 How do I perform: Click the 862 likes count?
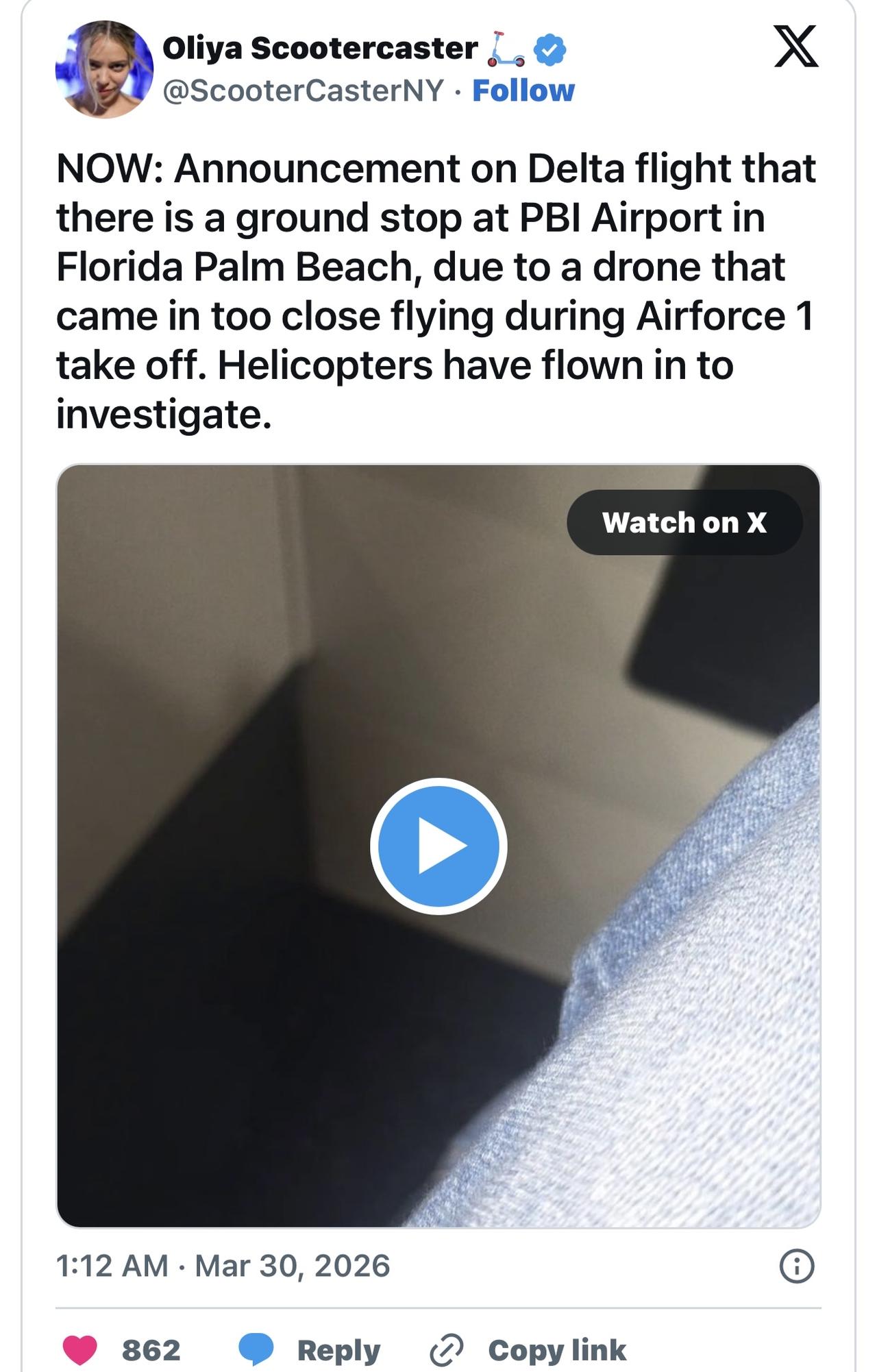pos(151,1350)
